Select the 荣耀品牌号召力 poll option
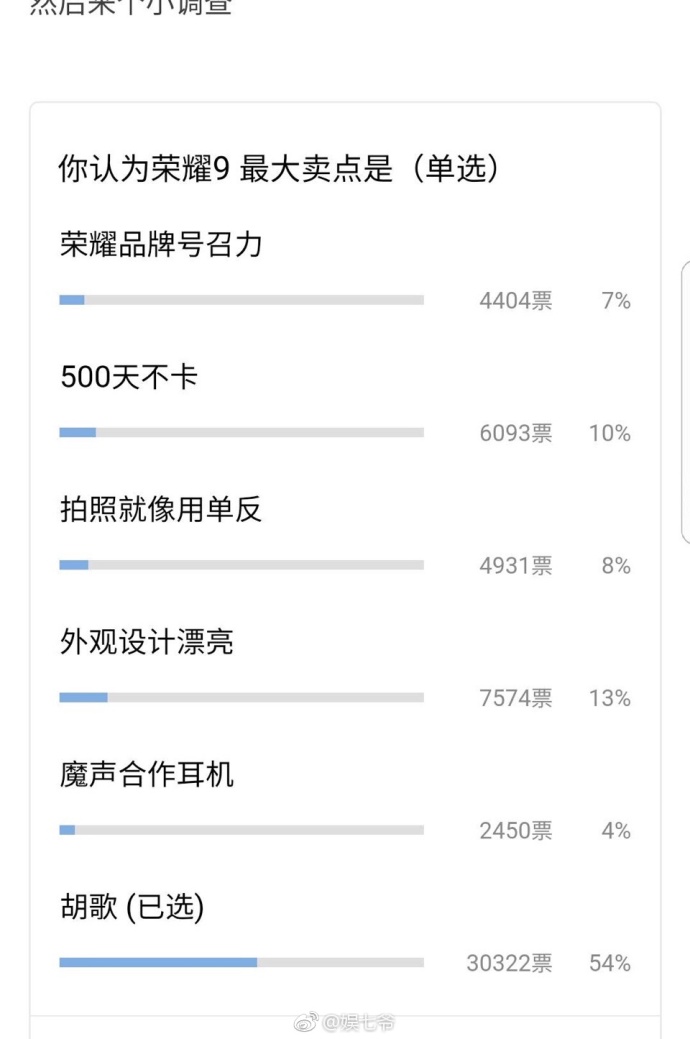 click(x=161, y=245)
